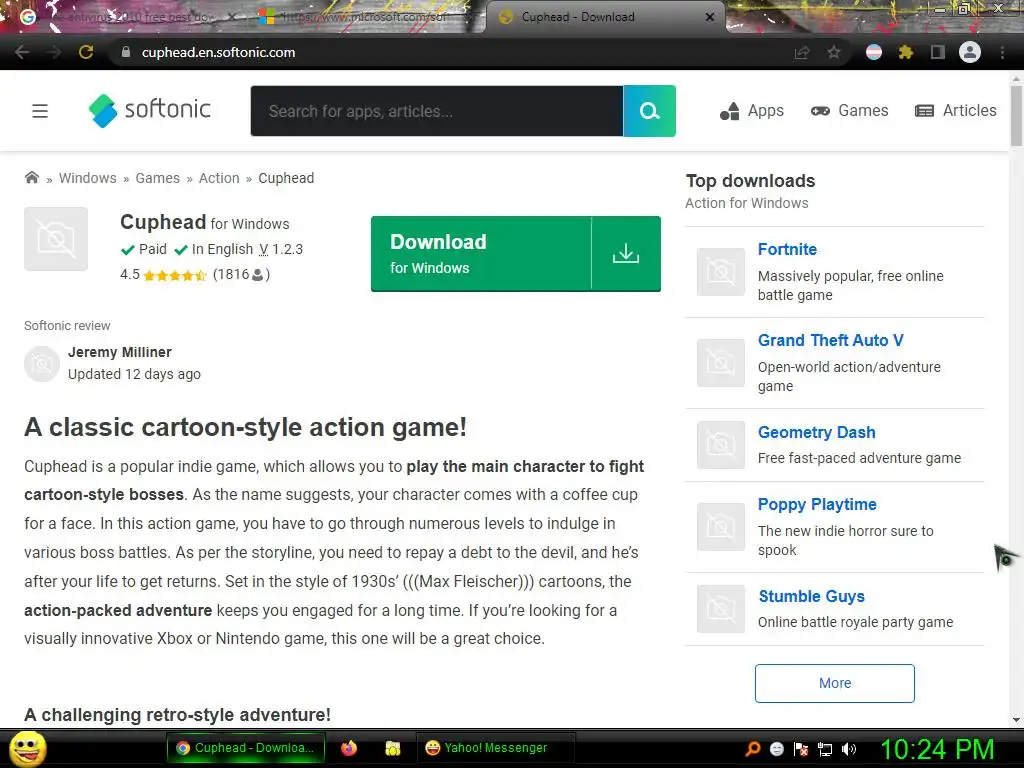Click the Windows breadcrumb link

(x=88, y=178)
